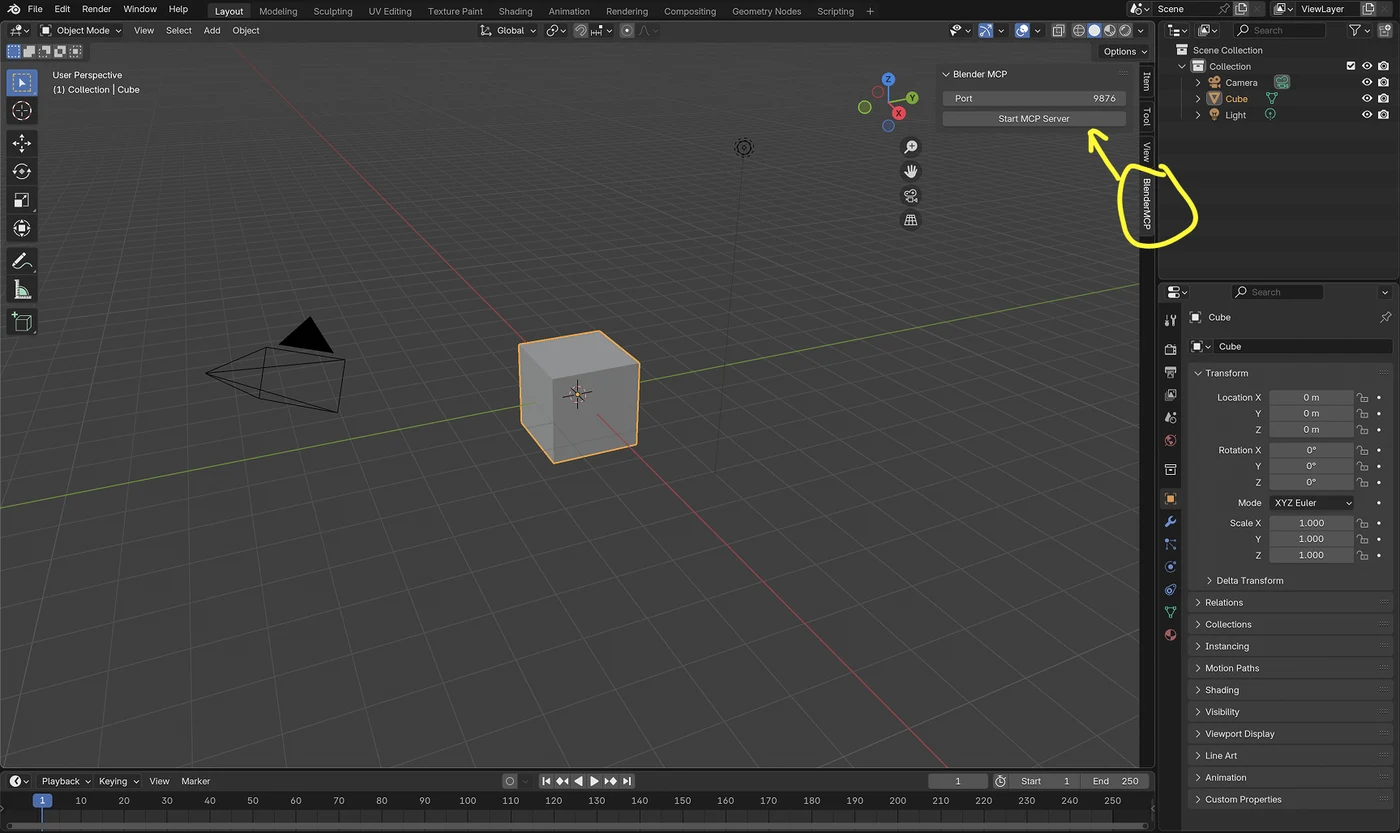Viewport: 1400px width, 833px height.
Task: Expand the Camera item in the outliner
Action: [1198, 83]
